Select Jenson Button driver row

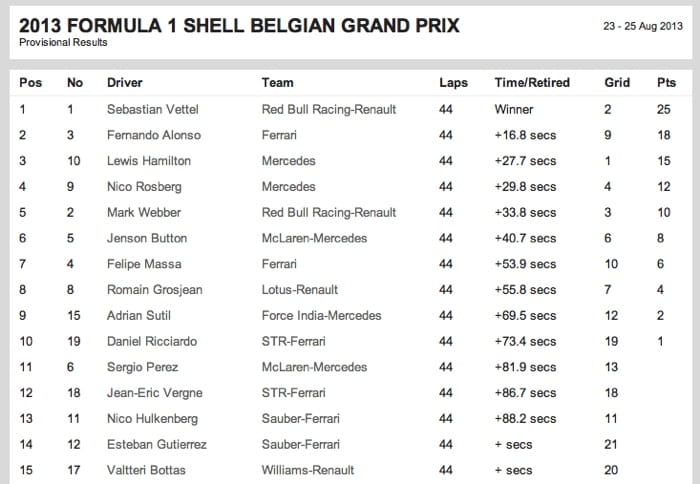(348, 238)
